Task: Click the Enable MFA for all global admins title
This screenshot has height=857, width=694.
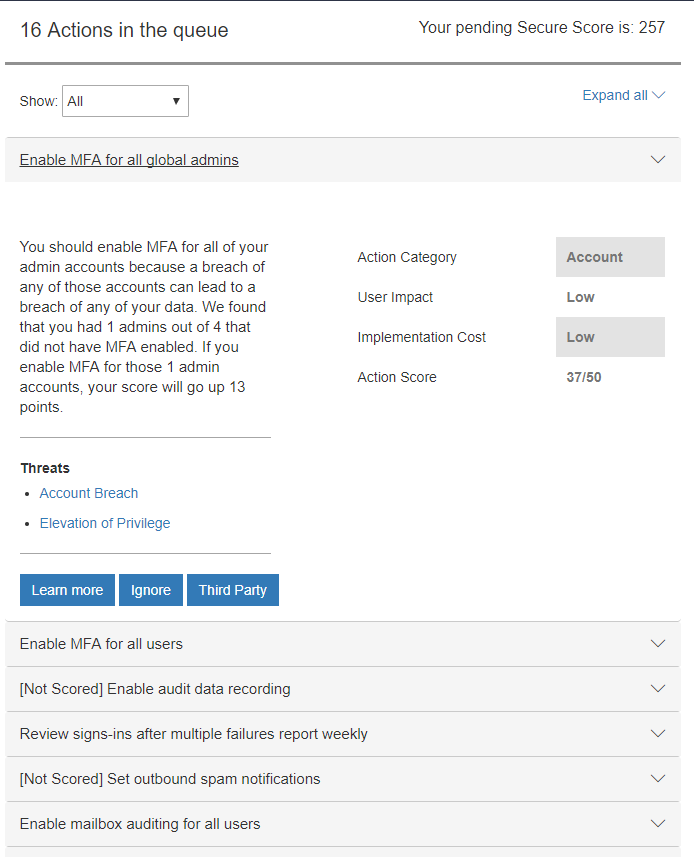Action: click(x=129, y=160)
